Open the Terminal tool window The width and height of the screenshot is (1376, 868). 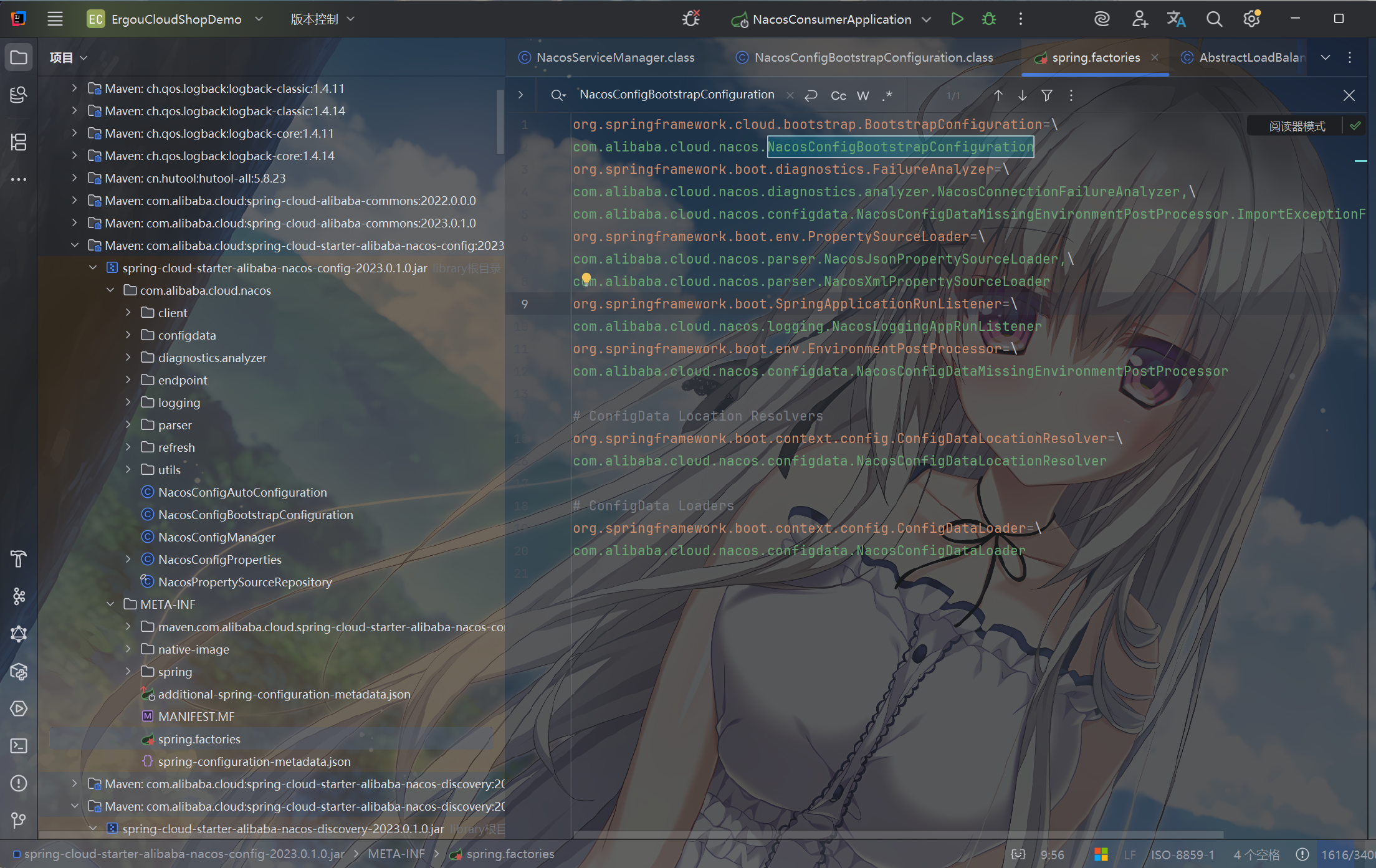tap(19, 746)
